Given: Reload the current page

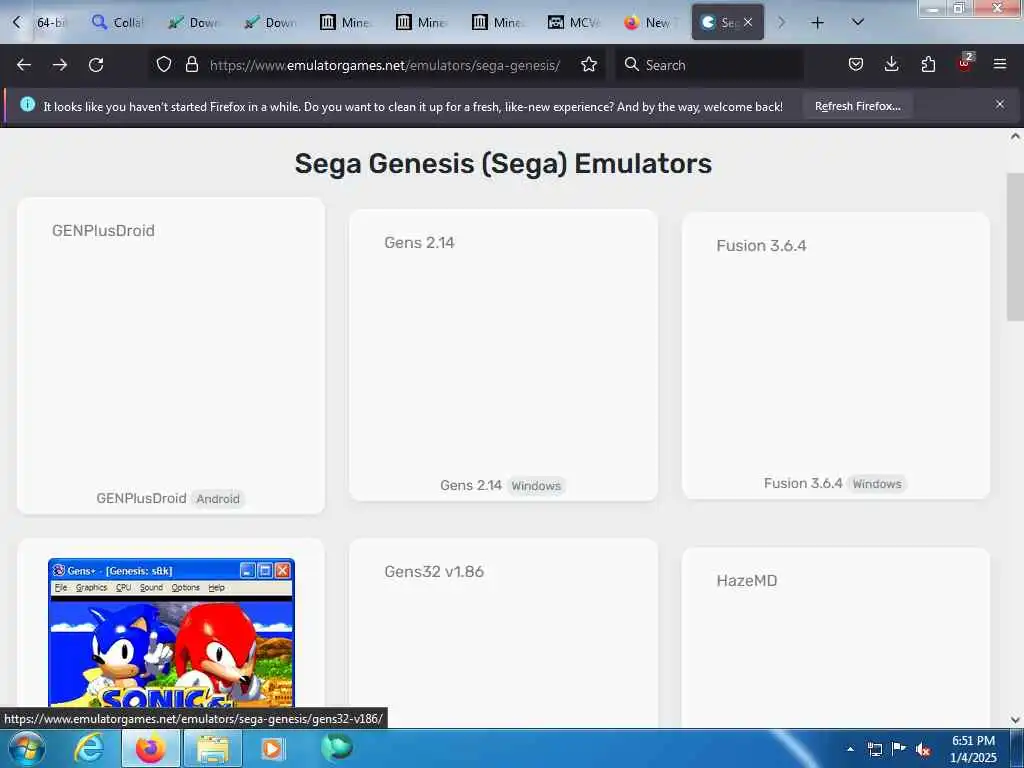Looking at the screenshot, I should [x=96, y=65].
